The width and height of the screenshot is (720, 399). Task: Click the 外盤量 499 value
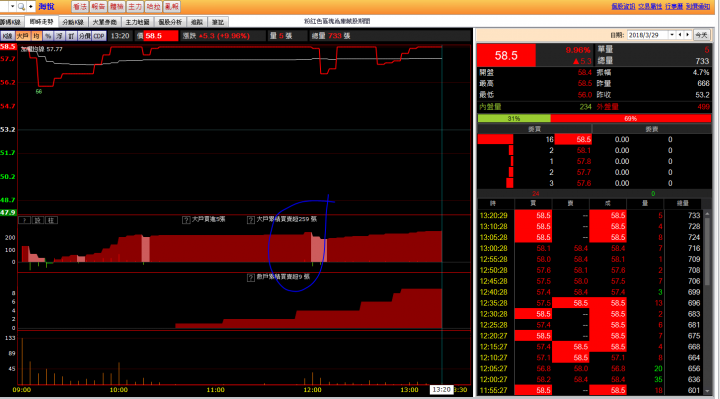[703, 107]
